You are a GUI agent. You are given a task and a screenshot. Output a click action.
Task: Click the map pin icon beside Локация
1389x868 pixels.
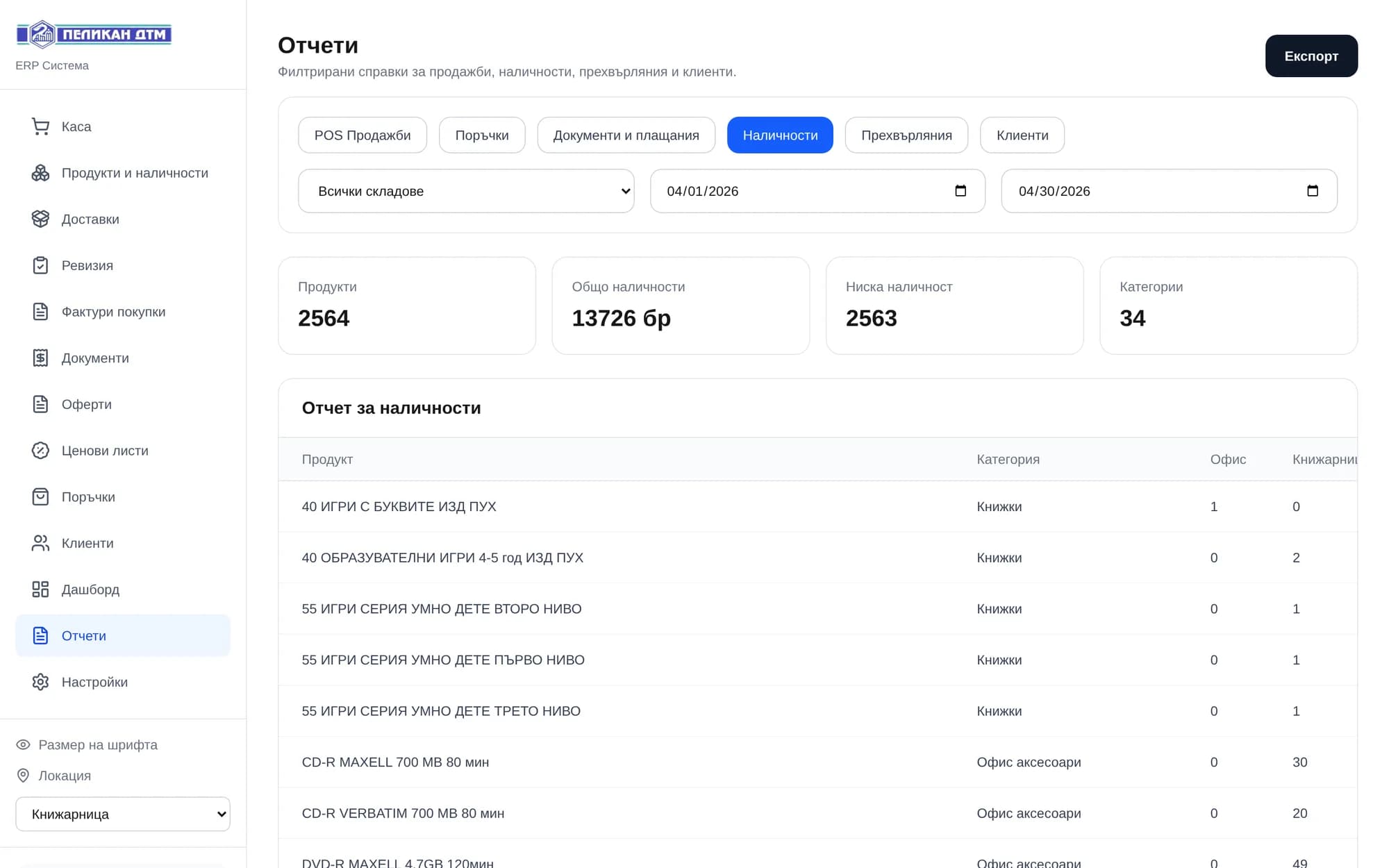click(23, 775)
